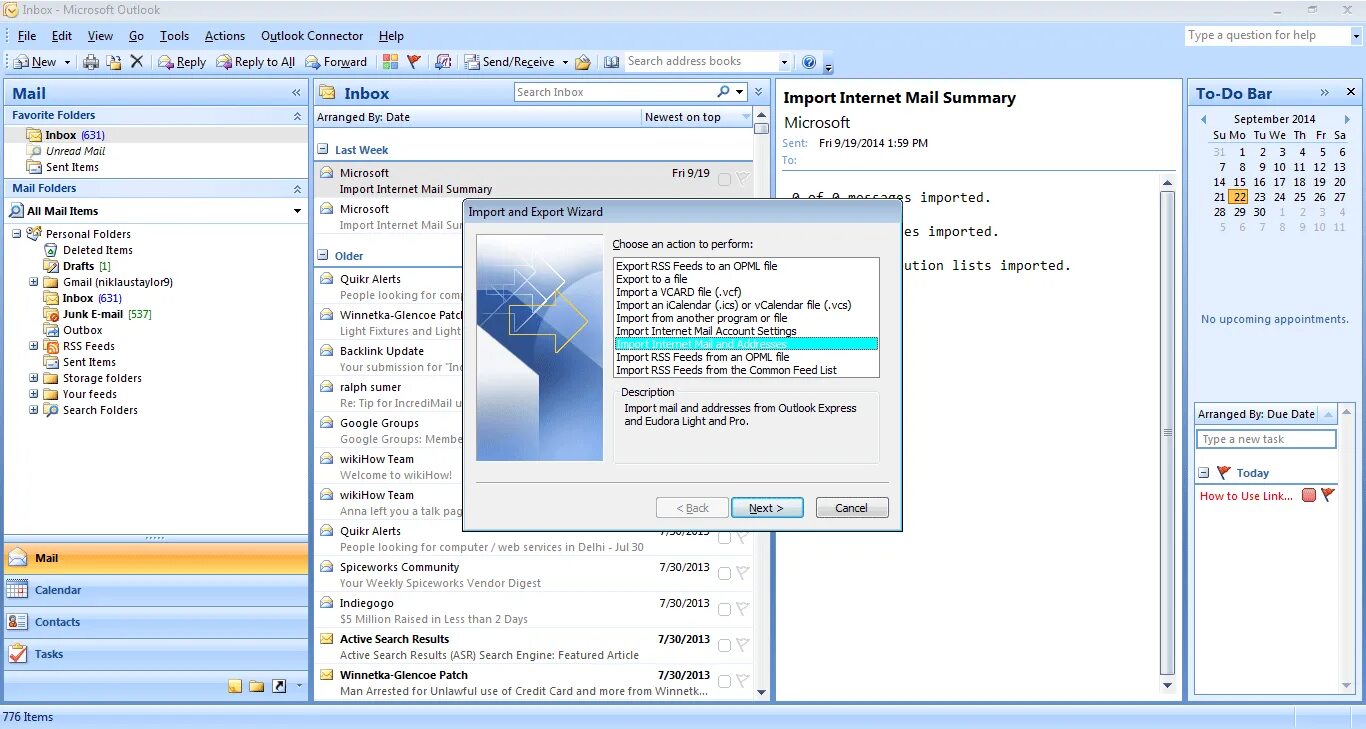Open Shortcuts icon in navigation pane
The width and height of the screenshot is (1366, 729).
click(279, 686)
